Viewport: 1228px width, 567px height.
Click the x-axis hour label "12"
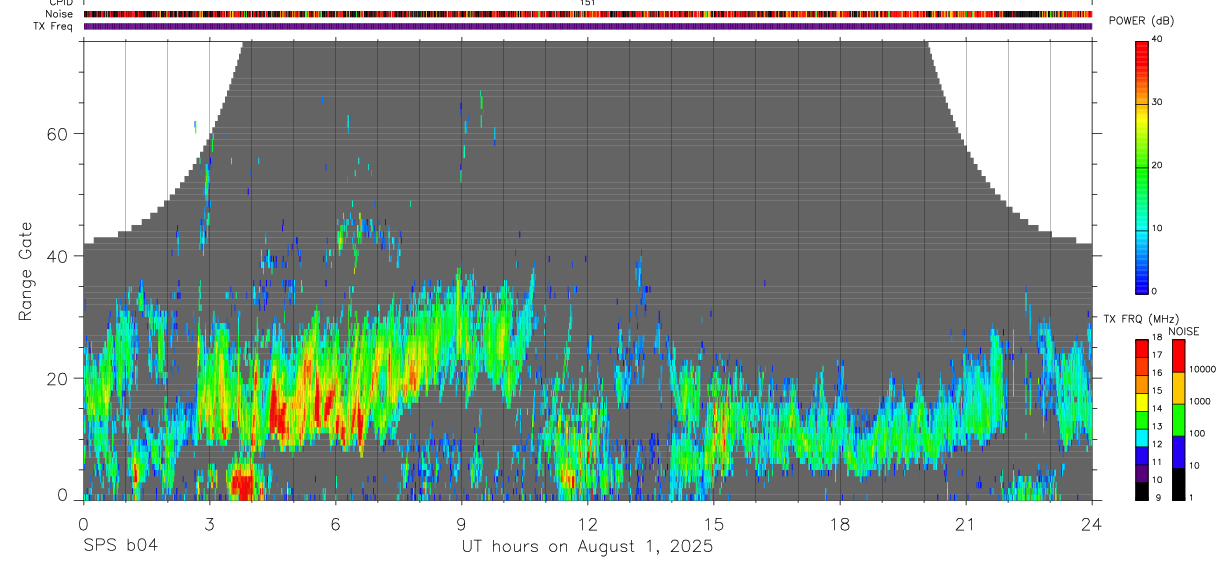tap(588, 523)
